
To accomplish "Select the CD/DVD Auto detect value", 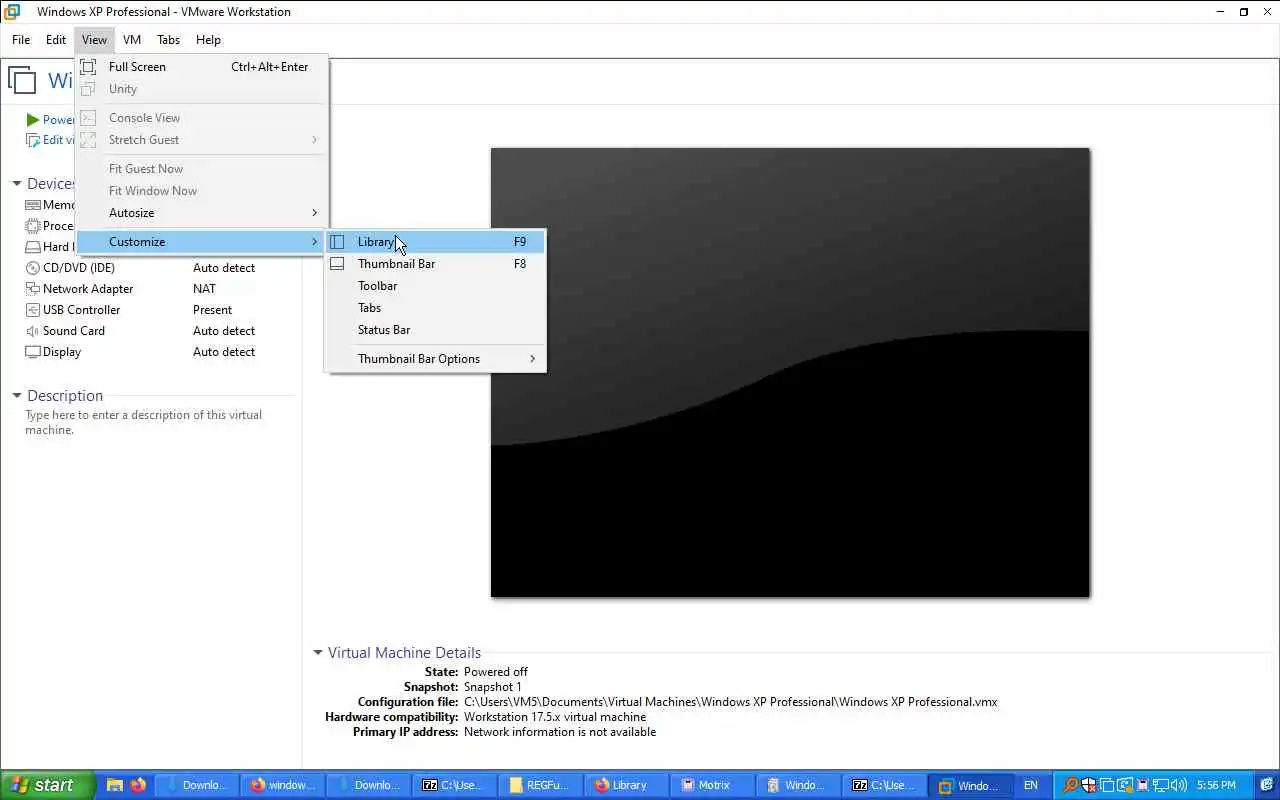I will click(224, 268).
